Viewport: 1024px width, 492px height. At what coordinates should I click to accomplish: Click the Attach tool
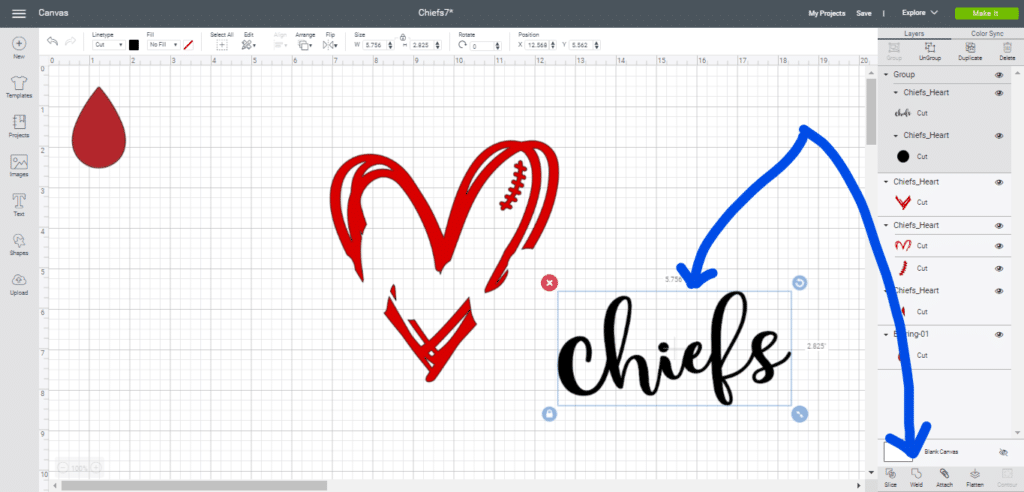pyautogui.click(x=944, y=478)
